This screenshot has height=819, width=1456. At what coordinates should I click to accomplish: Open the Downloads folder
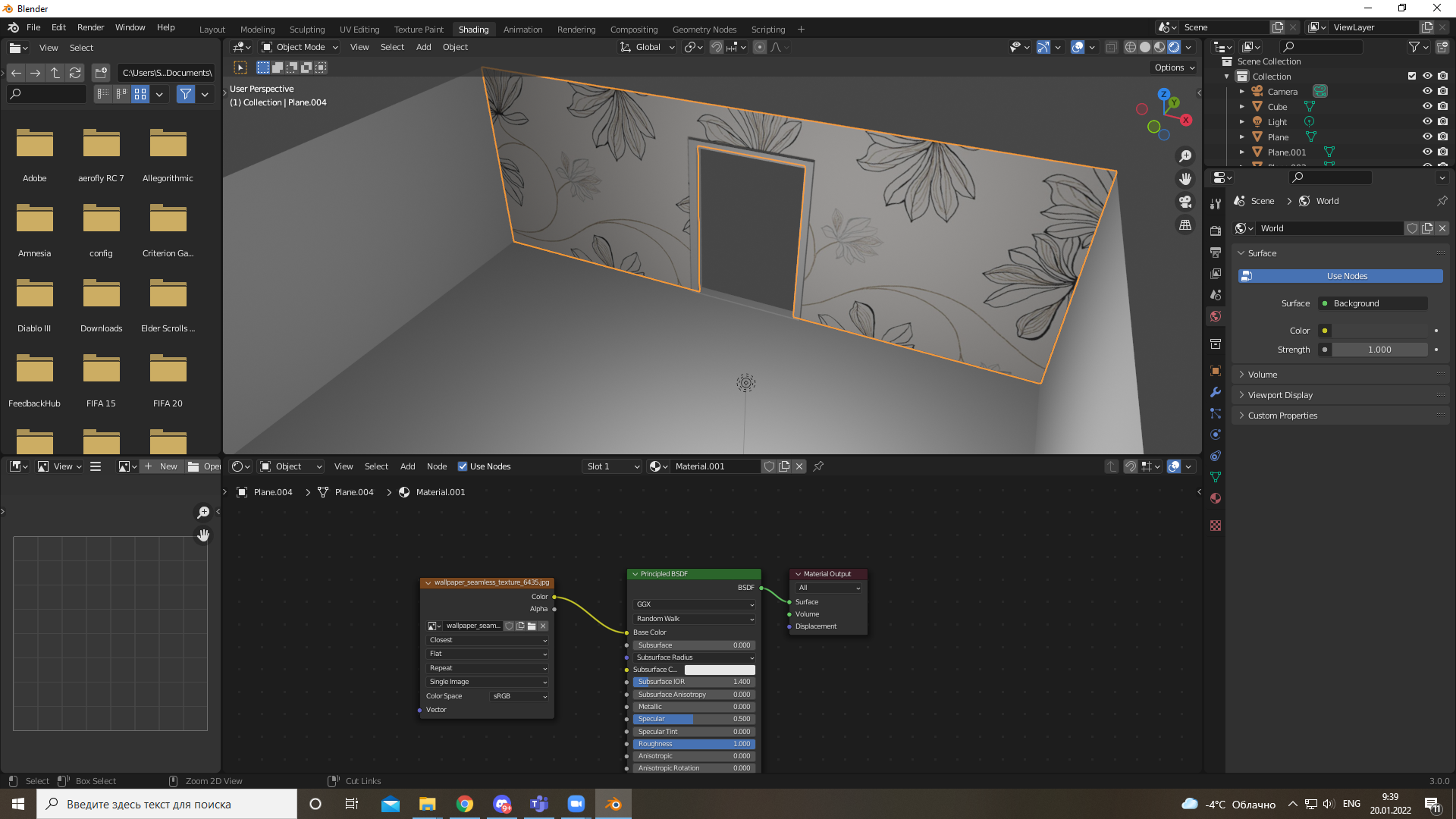coord(102,304)
